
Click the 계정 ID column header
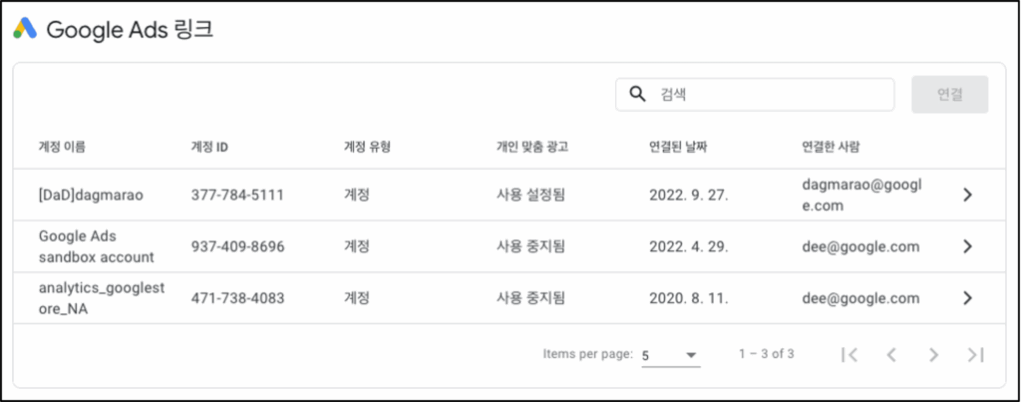pos(210,147)
